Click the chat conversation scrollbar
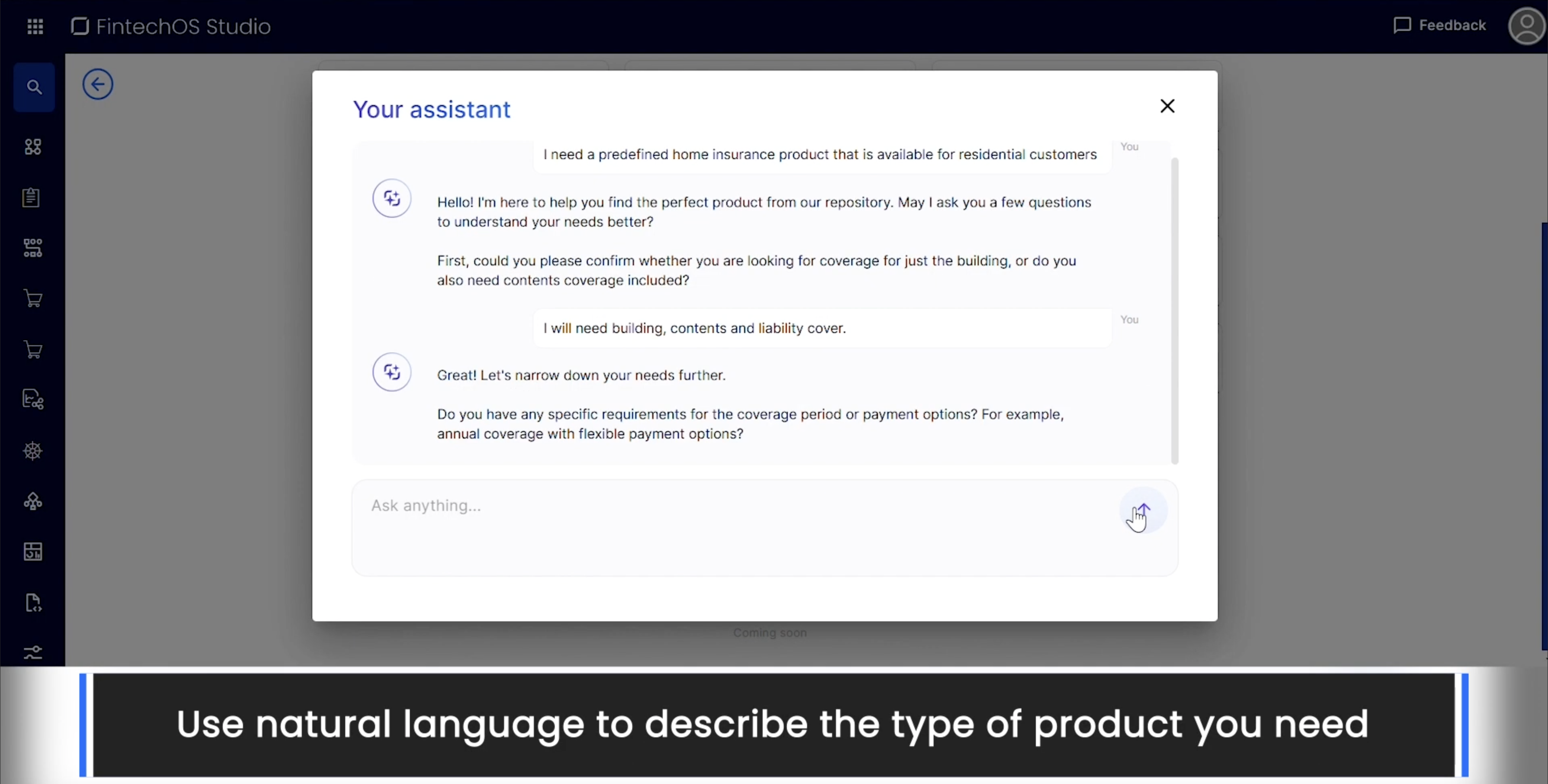1548x784 pixels. coord(1174,310)
